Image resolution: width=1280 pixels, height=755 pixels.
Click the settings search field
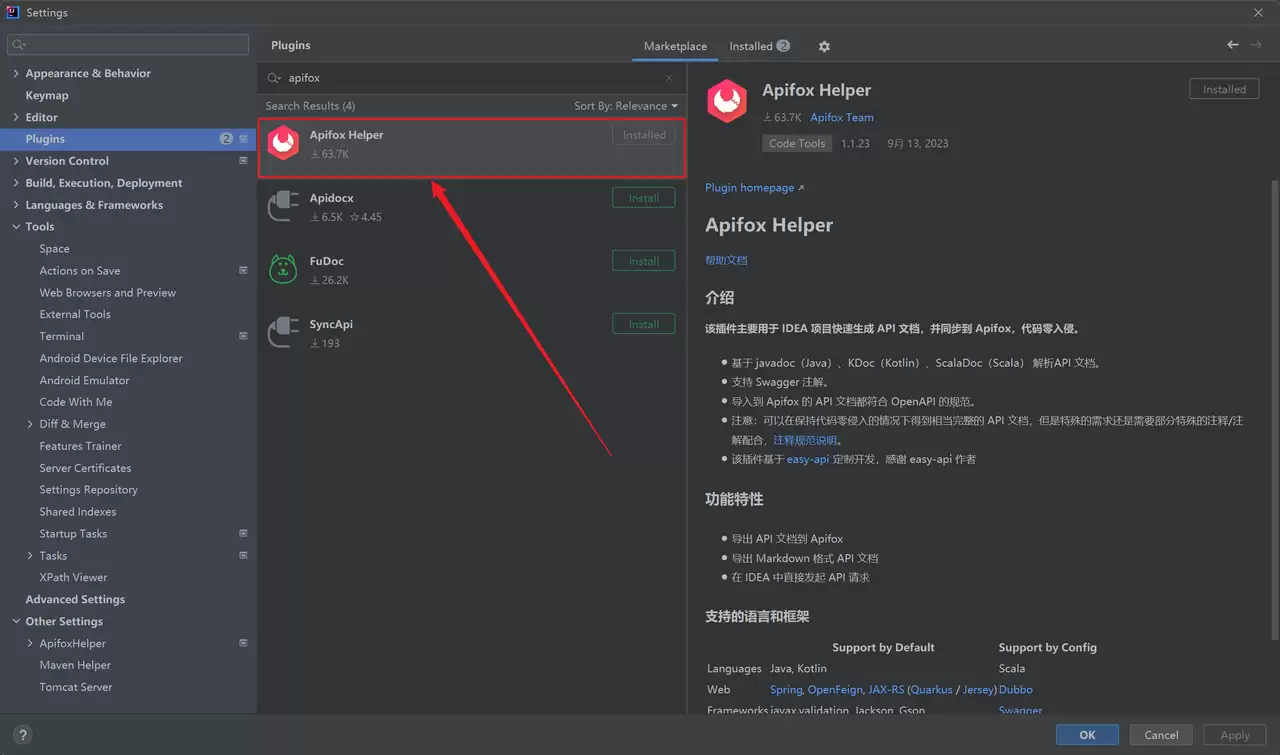pos(128,45)
